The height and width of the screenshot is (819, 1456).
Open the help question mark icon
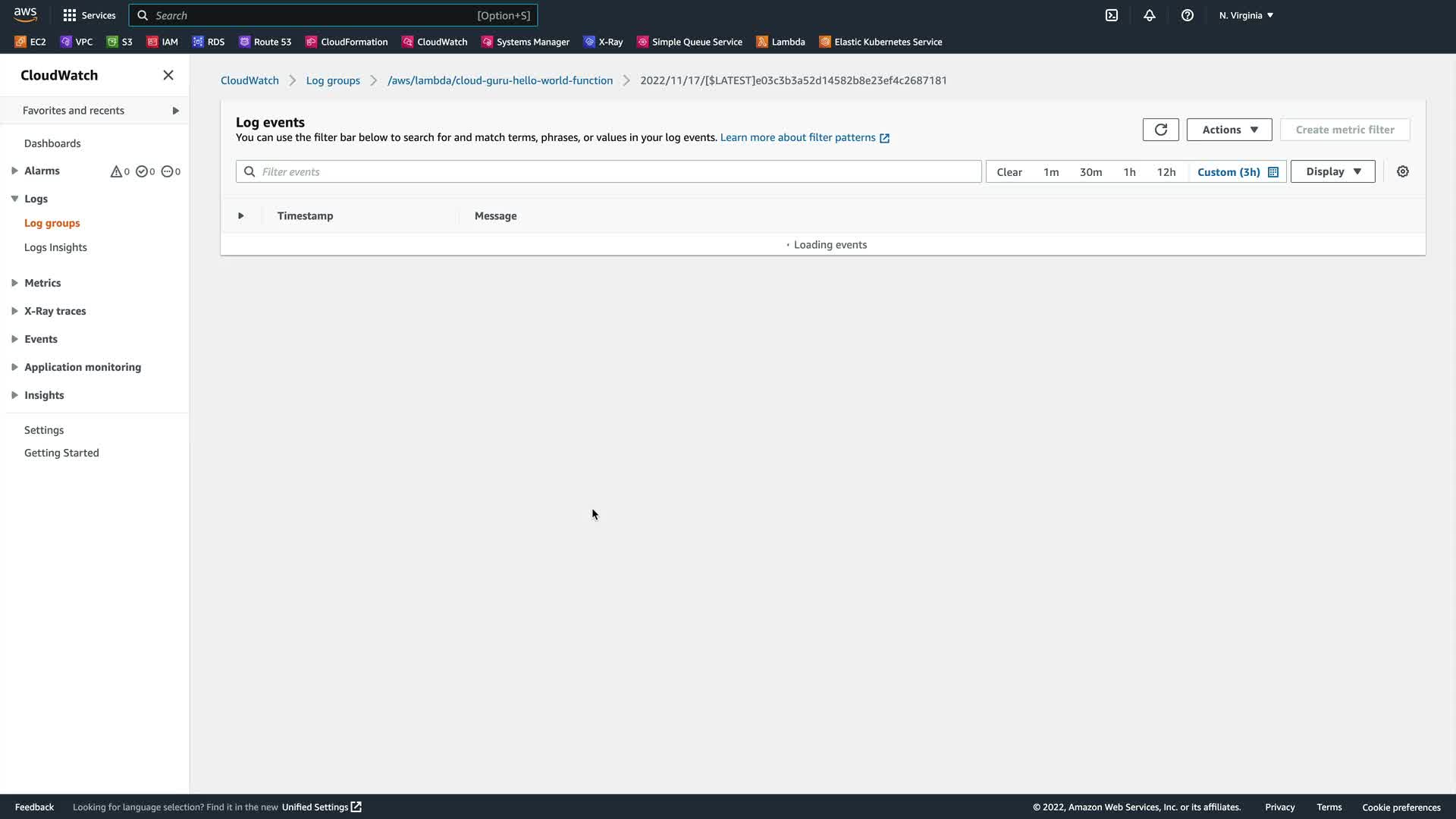point(1187,15)
